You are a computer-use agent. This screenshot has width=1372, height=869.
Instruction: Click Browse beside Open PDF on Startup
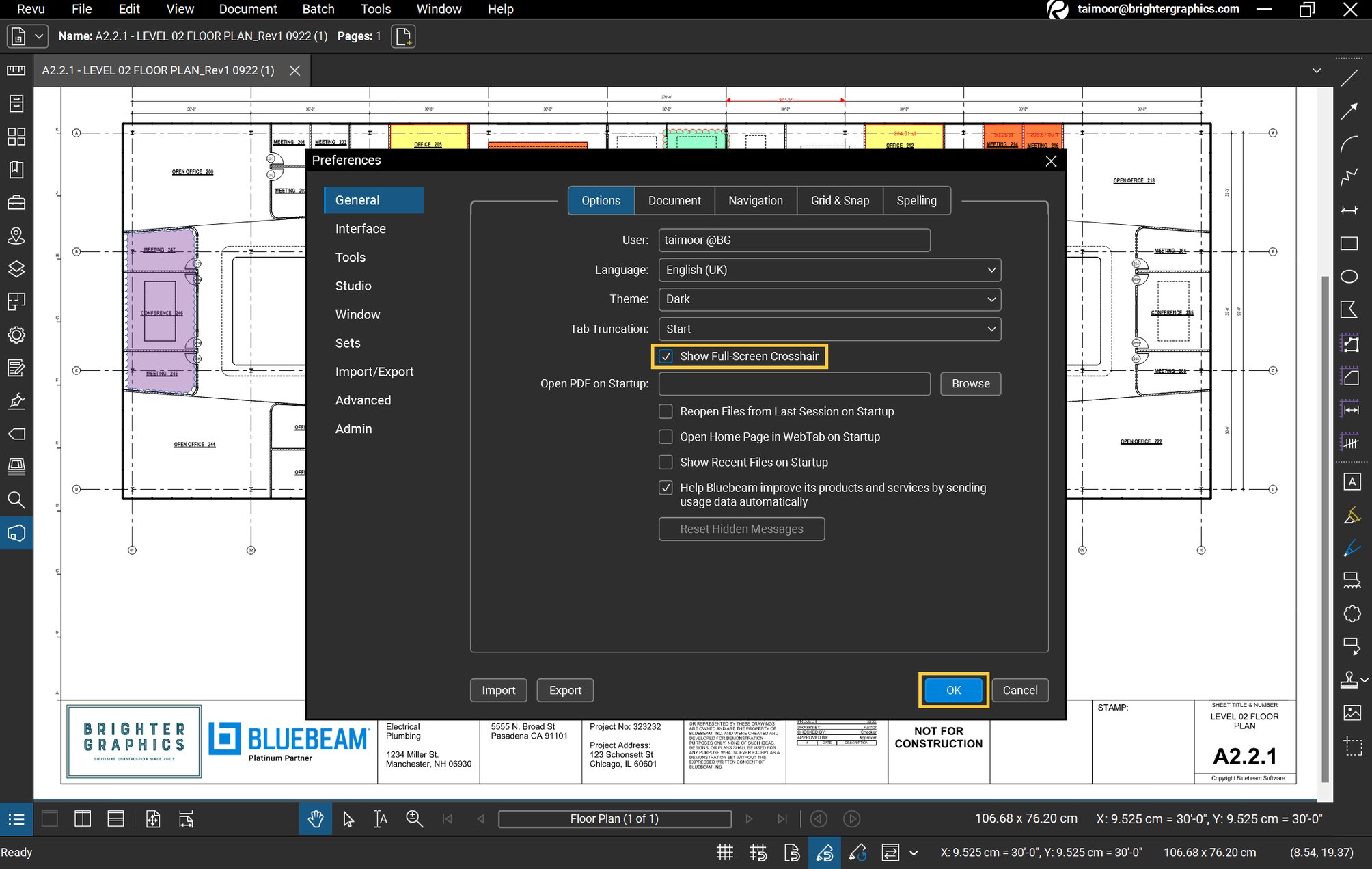click(970, 383)
